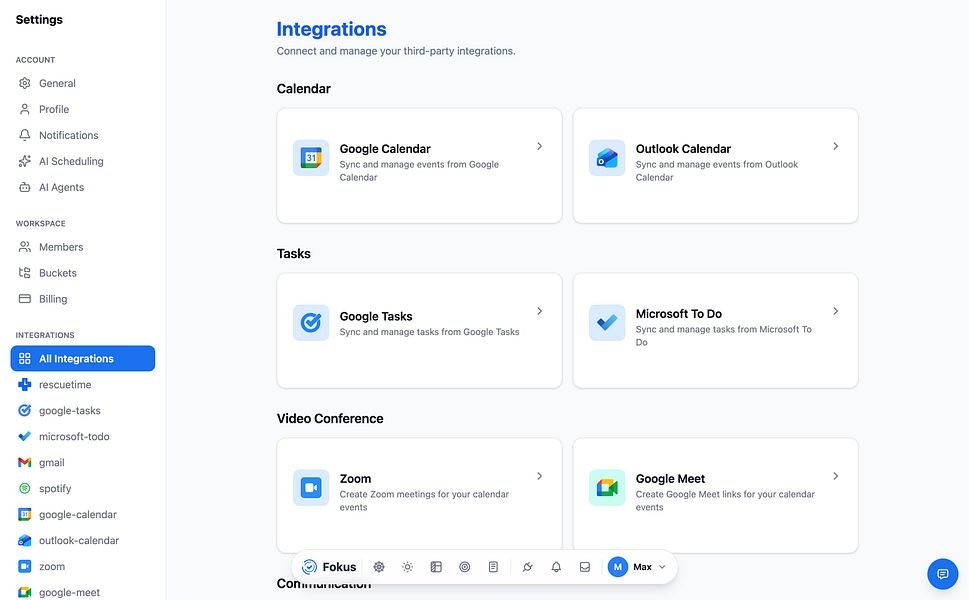The image size is (969, 600).
Task: Open the chat bubble in bottom corner
Action: [941, 573]
